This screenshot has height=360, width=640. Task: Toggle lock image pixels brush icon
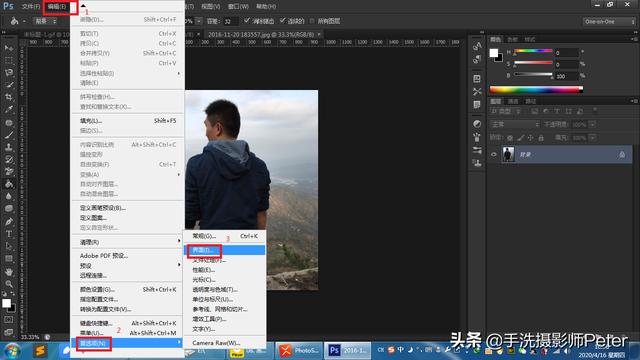click(520, 138)
